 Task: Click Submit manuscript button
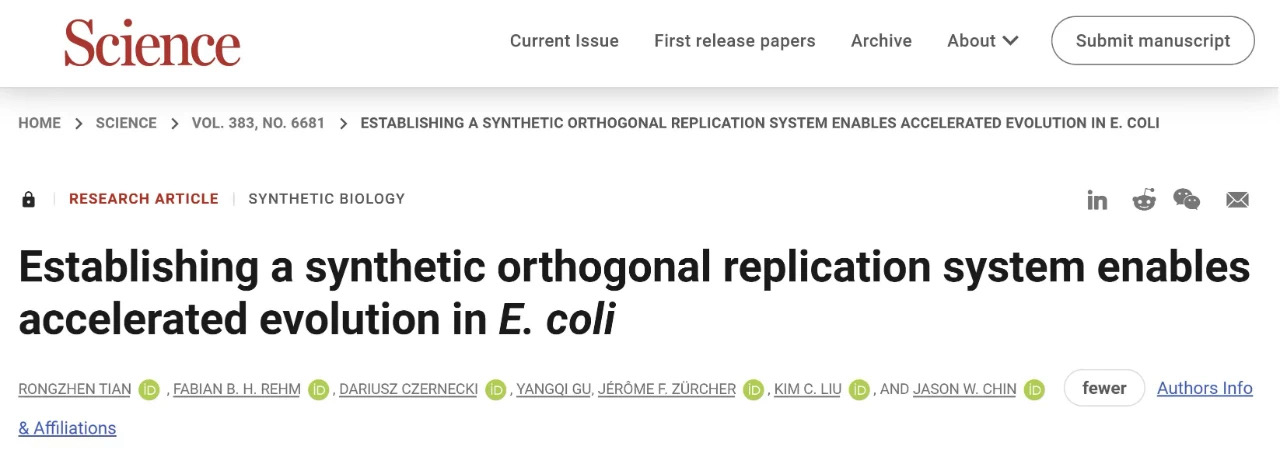[1152, 41]
